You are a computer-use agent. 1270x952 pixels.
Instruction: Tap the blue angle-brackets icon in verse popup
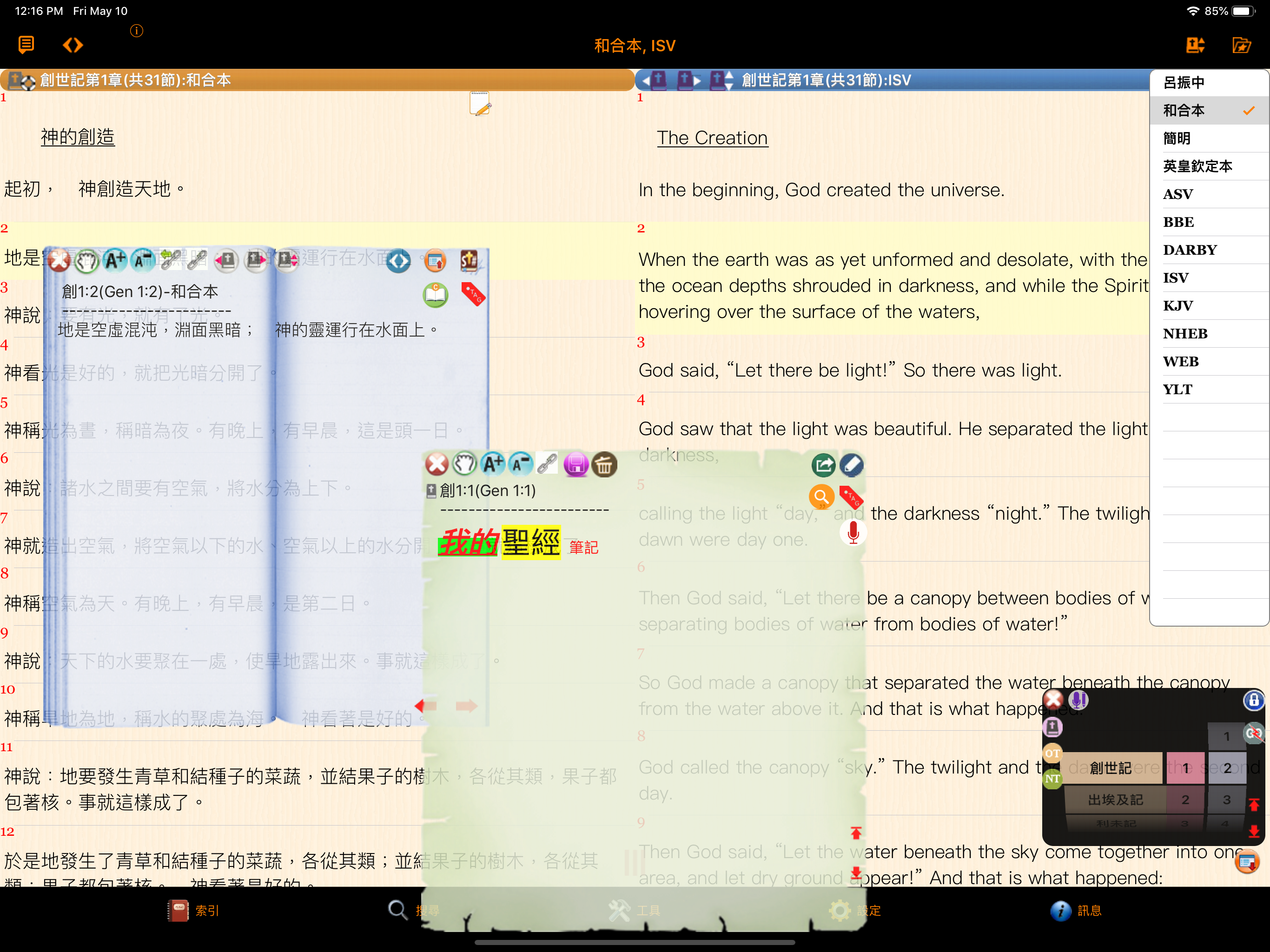(x=398, y=261)
